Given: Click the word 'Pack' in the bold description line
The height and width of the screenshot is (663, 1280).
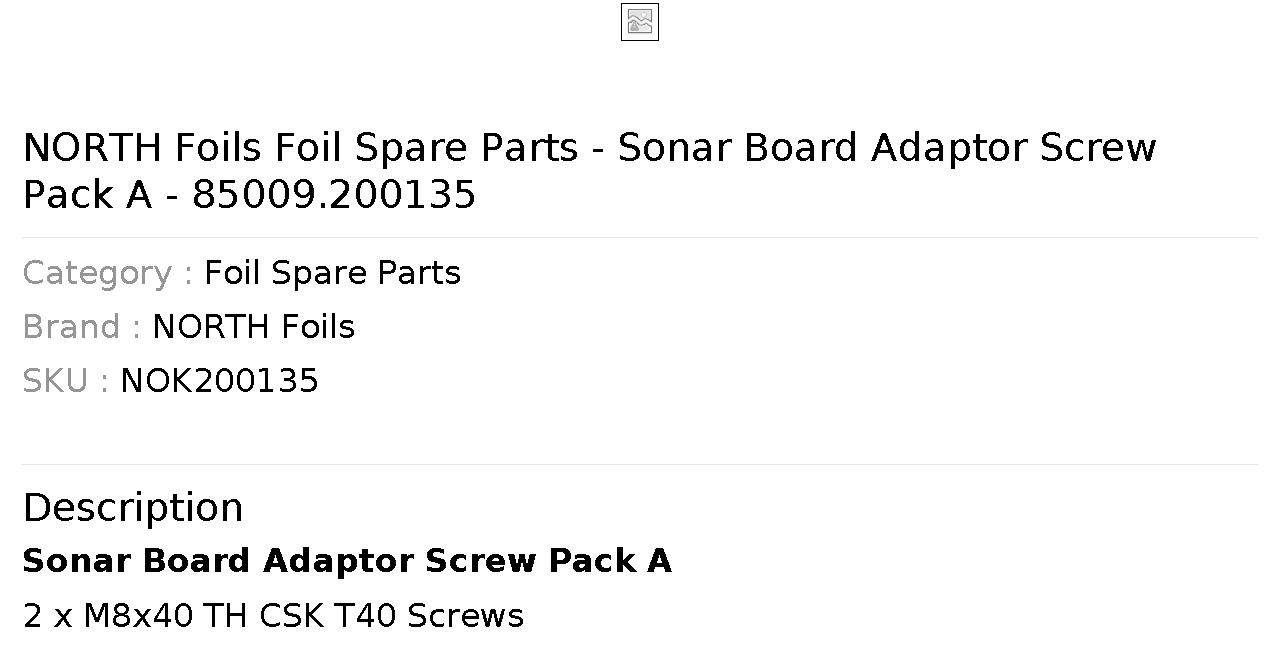Looking at the screenshot, I should click(x=592, y=561).
